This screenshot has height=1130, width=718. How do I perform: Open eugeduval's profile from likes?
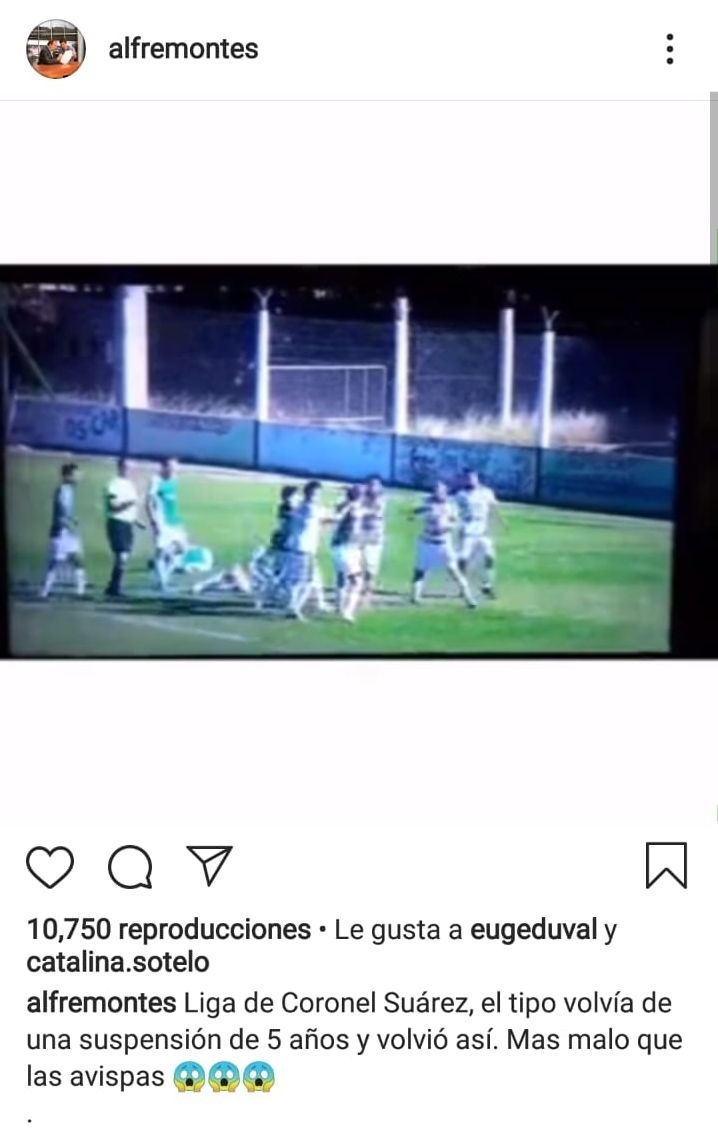point(534,930)
